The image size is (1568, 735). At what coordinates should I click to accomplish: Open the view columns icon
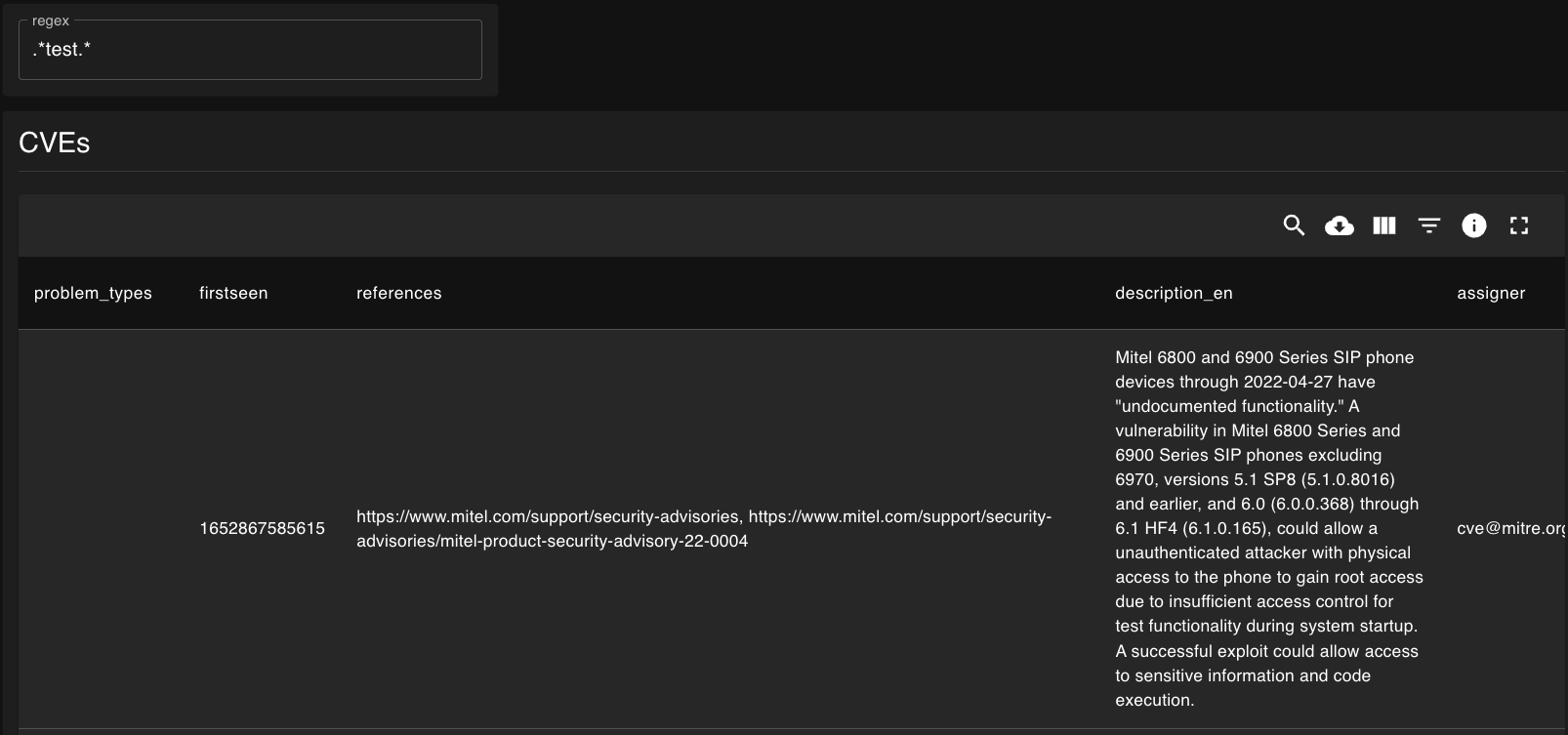(x=1383, y=225)
